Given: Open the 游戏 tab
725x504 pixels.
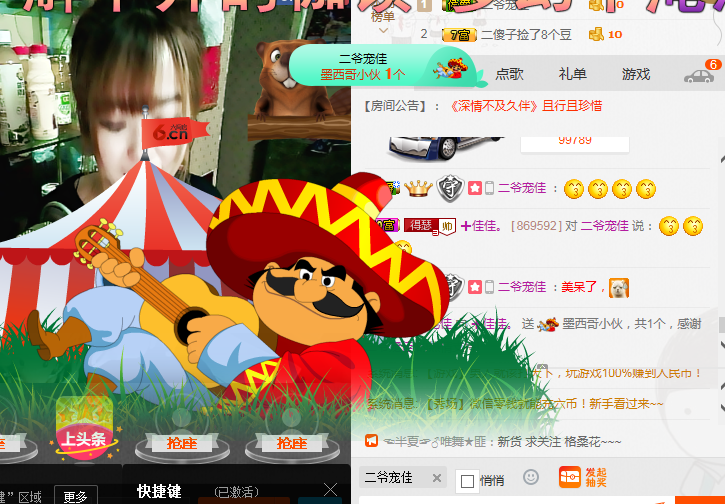Looking at the screenshot, I should 636,74.
